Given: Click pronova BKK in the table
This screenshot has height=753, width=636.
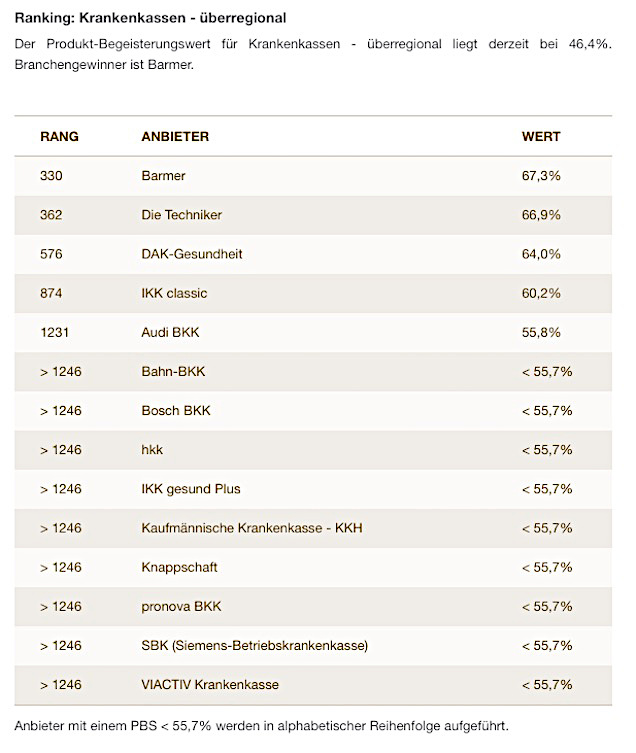Looking at the screenshot, I should coord(182,606).
